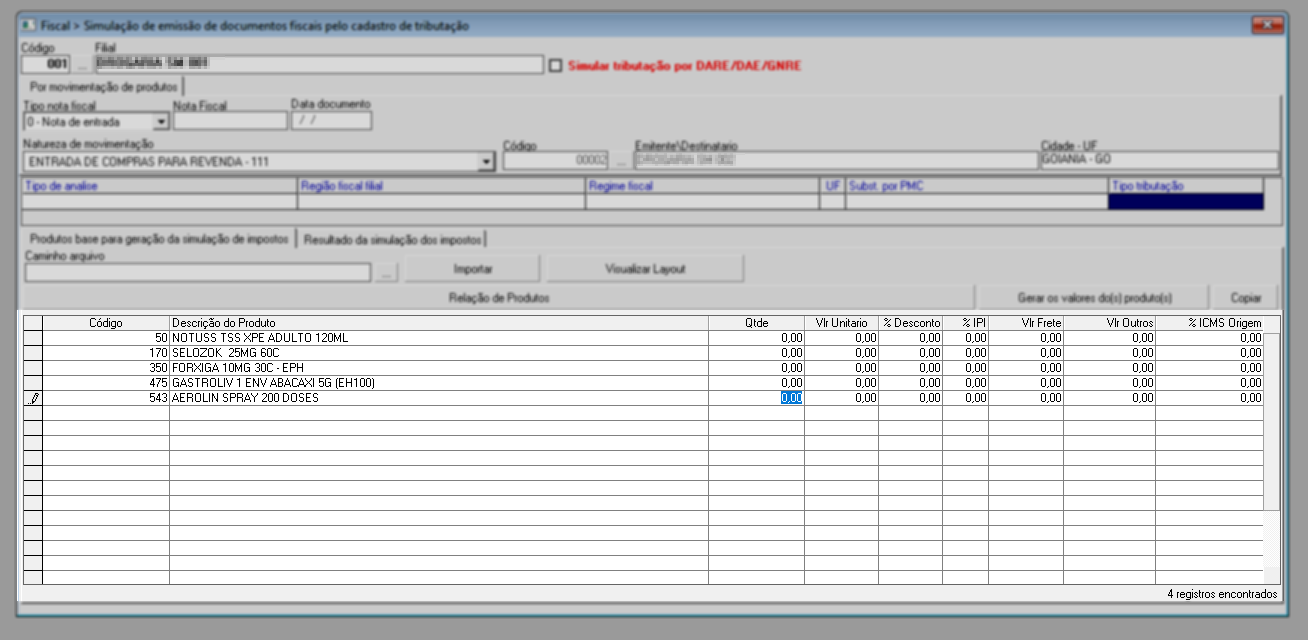Viewport: 1308px width, 640px height.
Task: Click the pencil edit marker on the AEROLIN row
Action: [x=33, y=398]
